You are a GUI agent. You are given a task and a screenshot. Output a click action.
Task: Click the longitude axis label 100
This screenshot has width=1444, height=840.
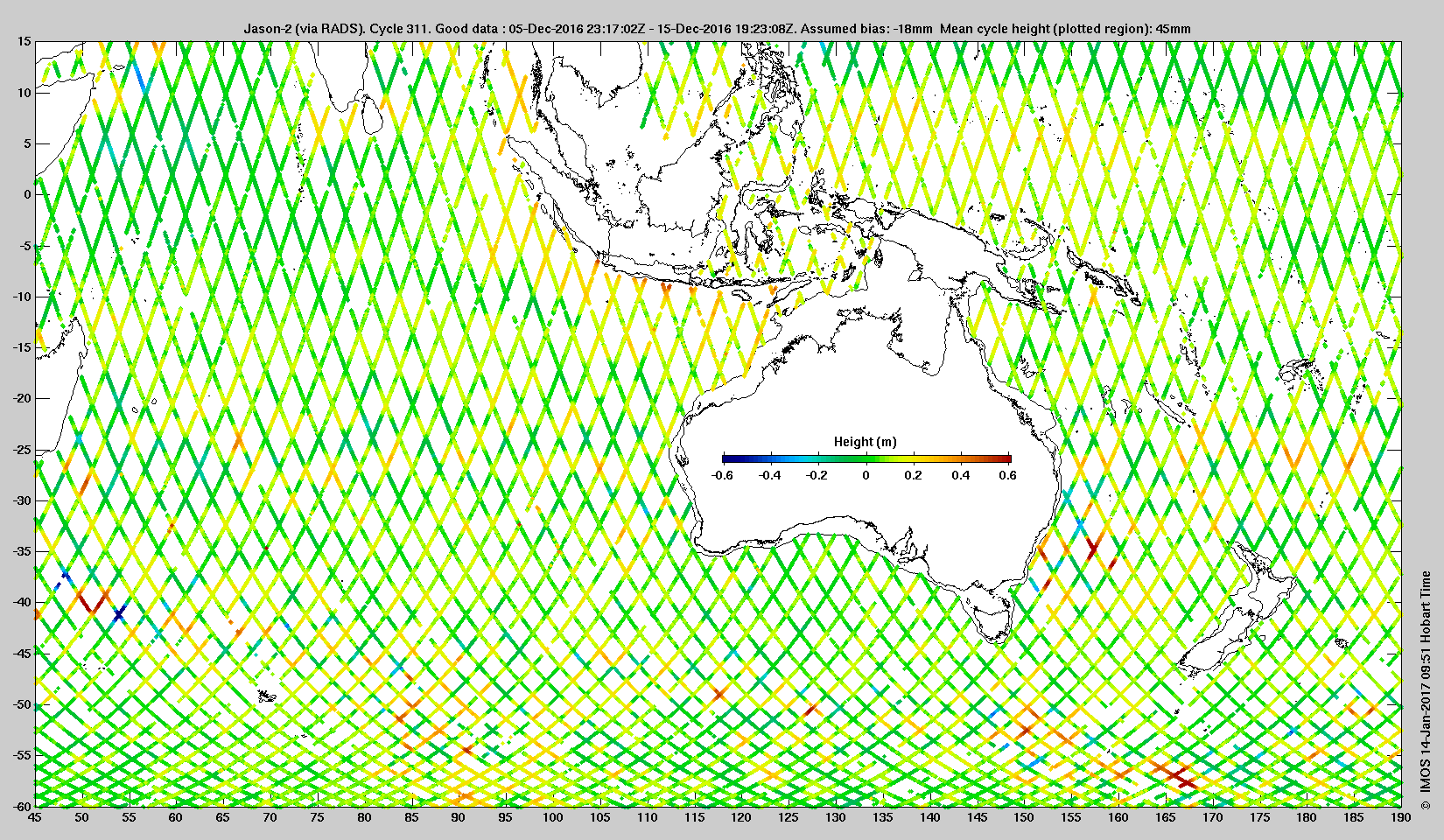click(552, 817)
